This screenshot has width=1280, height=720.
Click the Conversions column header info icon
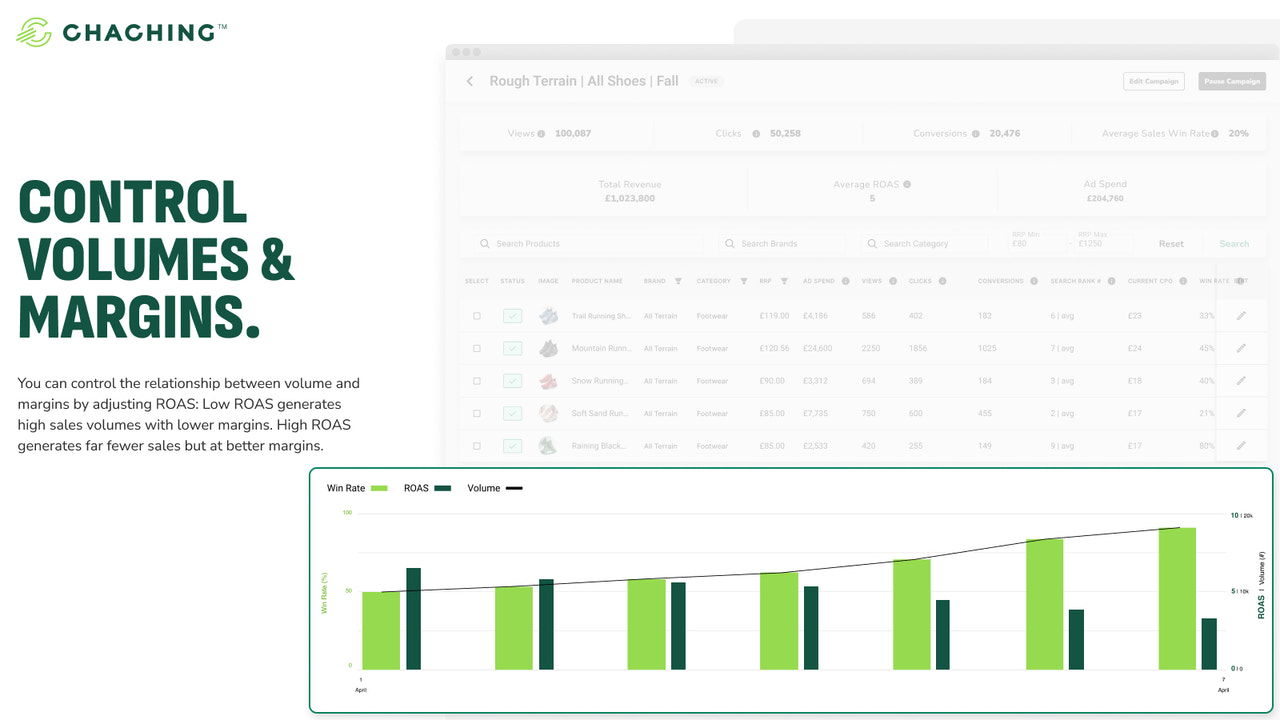1034,281
